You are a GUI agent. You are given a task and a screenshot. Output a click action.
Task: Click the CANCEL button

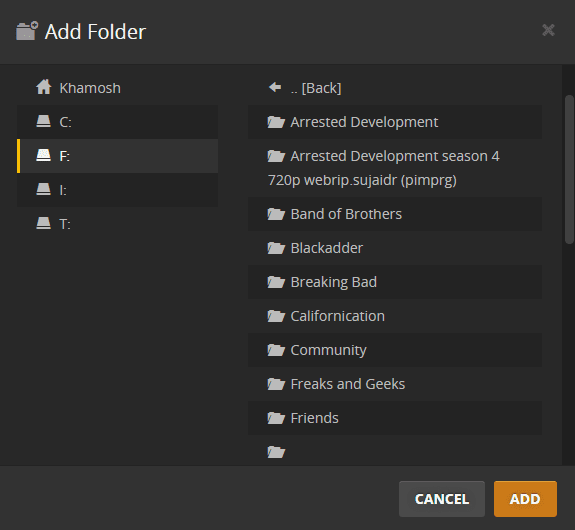[x=442, y=499]
